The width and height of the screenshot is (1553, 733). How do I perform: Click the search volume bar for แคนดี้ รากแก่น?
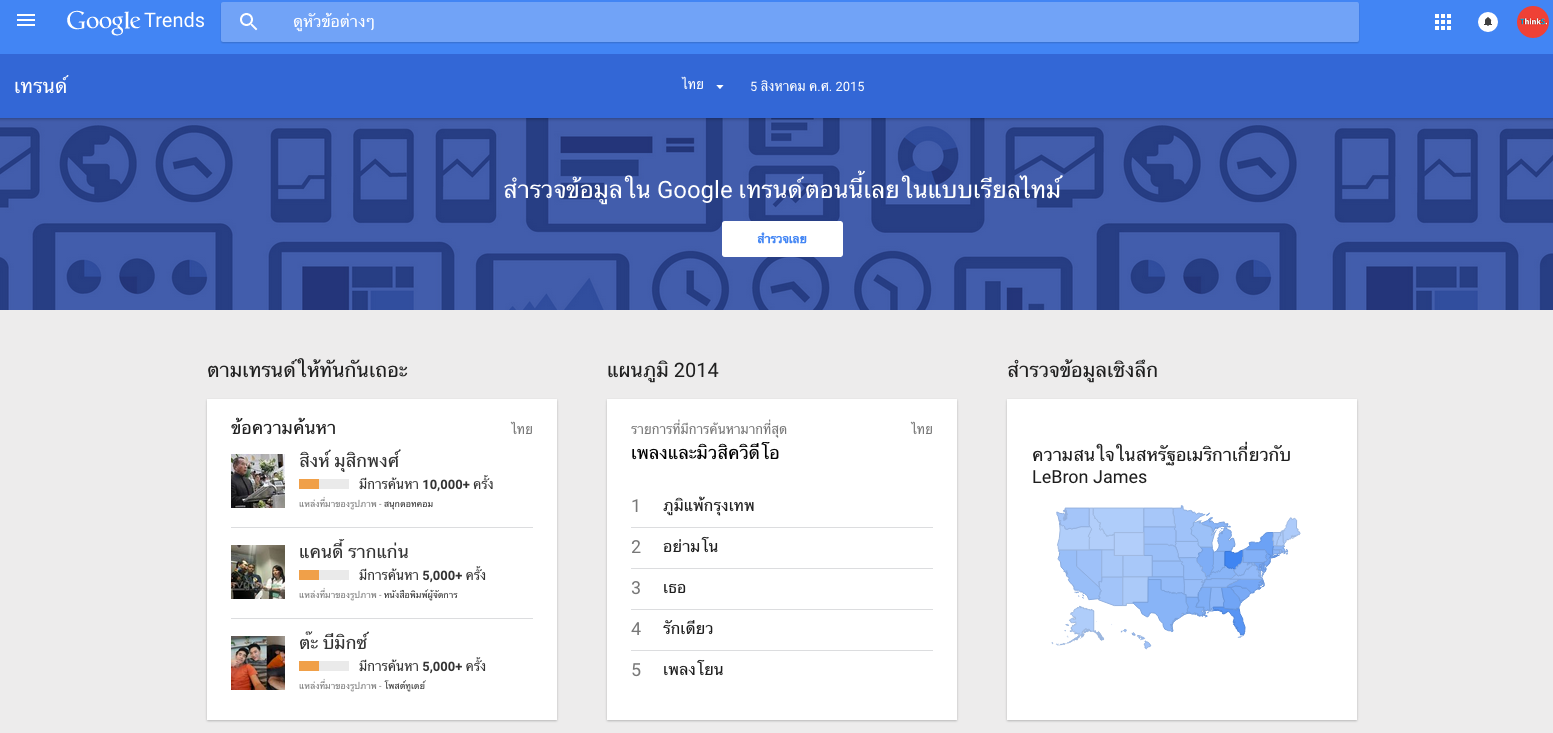pyautogui.click(x=324, y=575)
